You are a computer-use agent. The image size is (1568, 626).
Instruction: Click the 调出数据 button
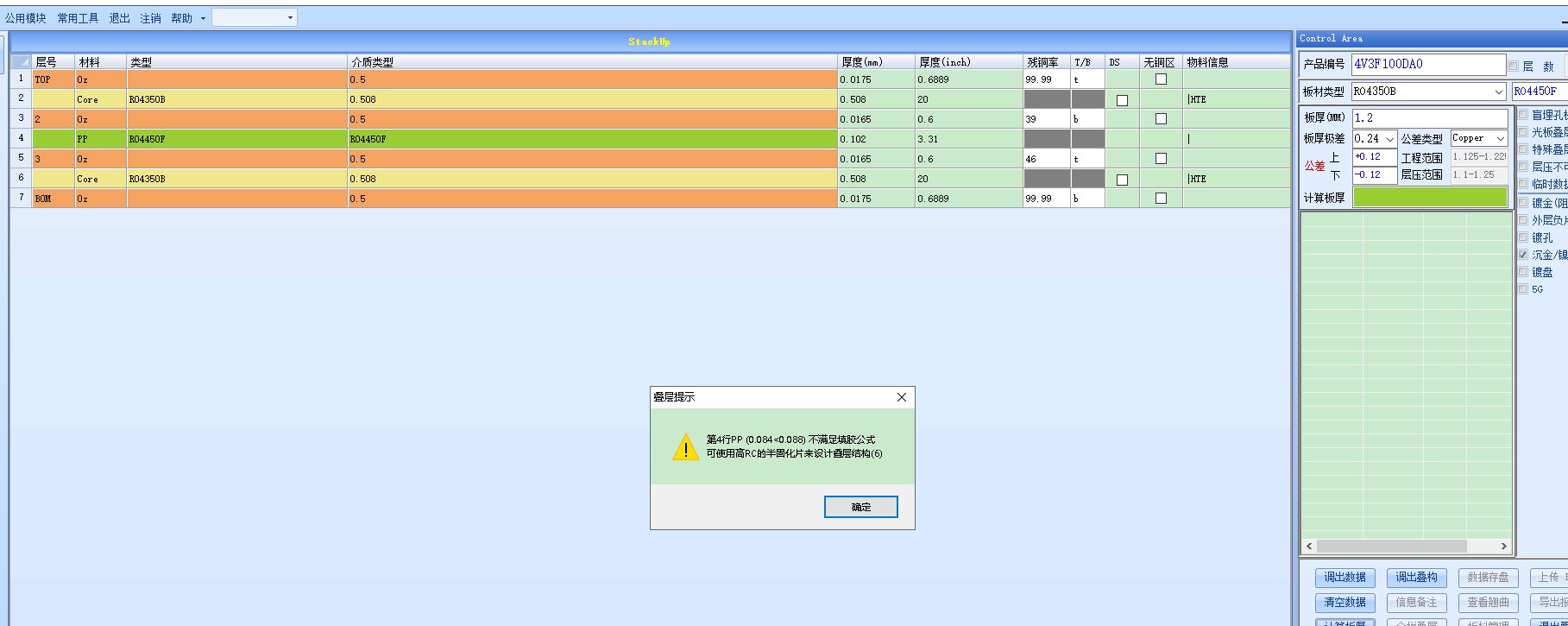pyautogui.click(x=1344, y=578)
